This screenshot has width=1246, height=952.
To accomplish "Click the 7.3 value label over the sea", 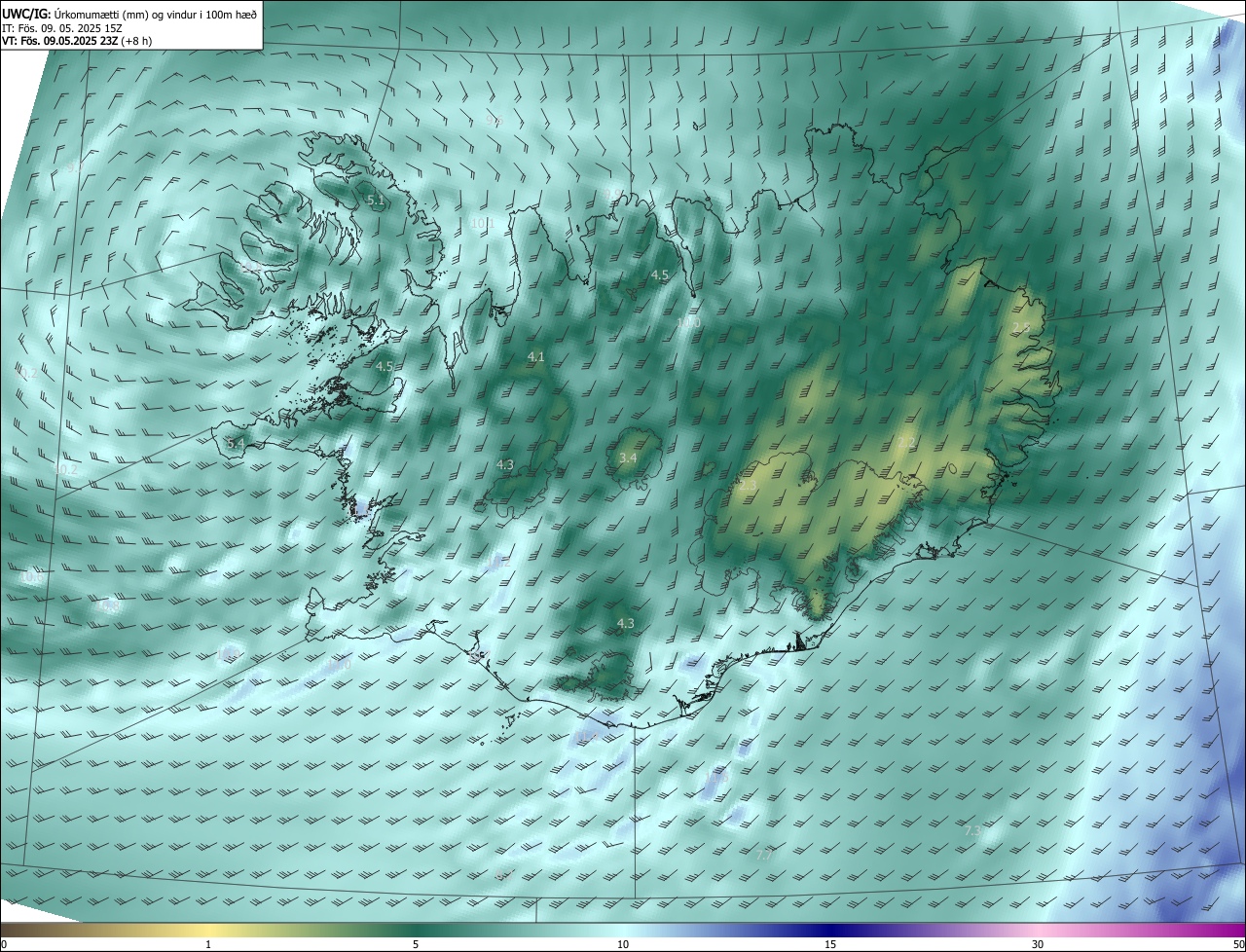I will point(972,830).
